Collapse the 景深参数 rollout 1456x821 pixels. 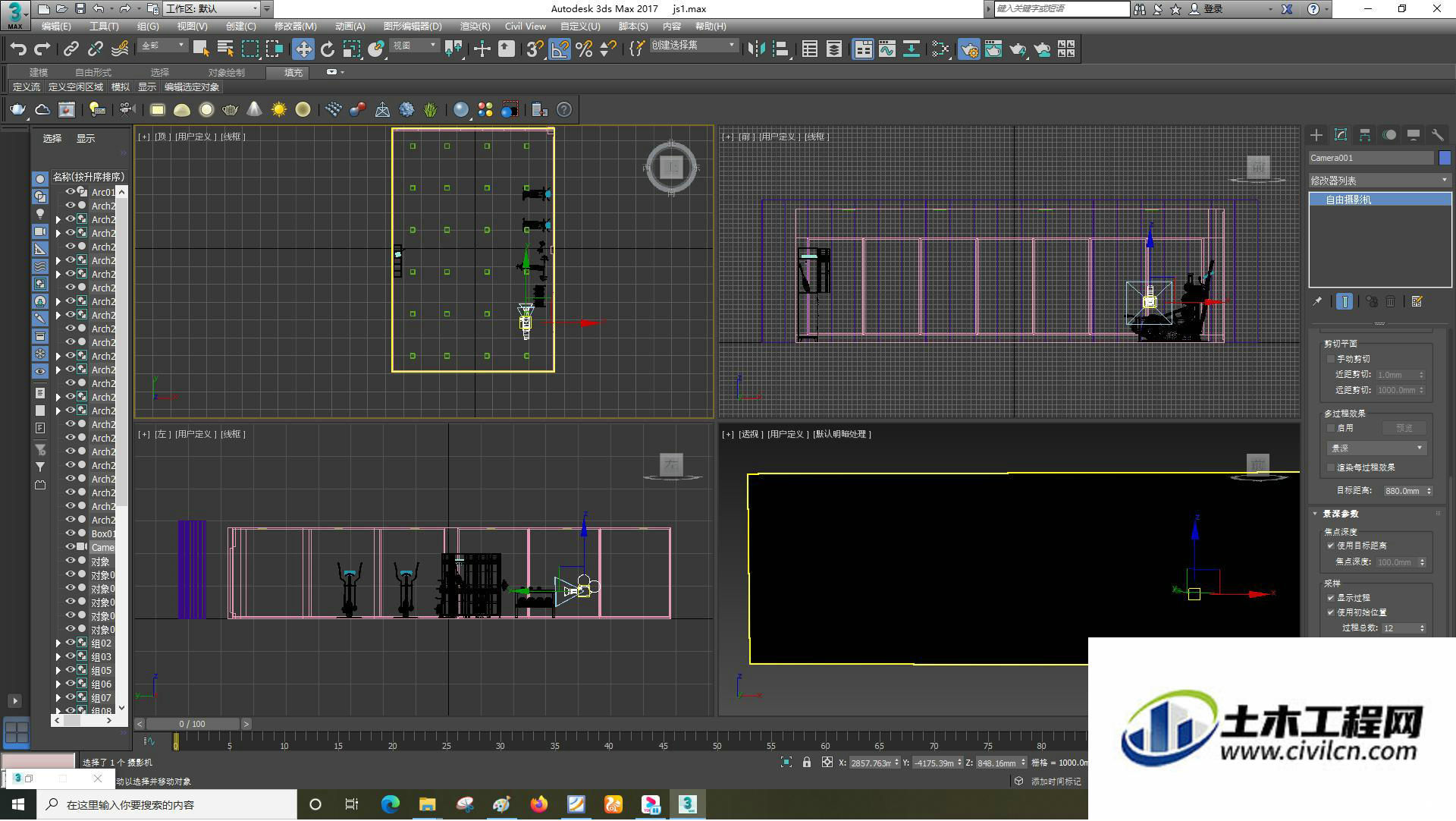click(x=1316, y=514)
